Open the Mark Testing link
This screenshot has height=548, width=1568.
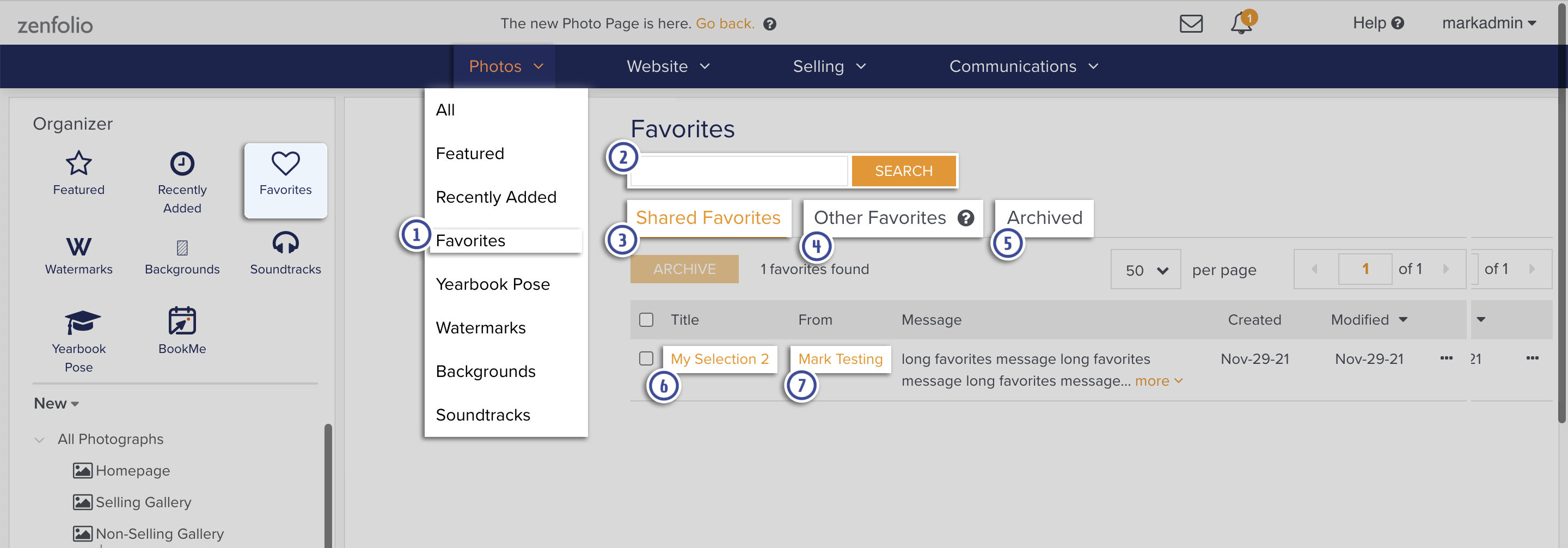[x=840, y=359]
